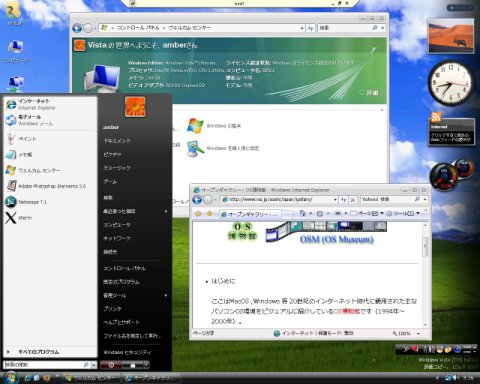
Task: Open ピクチャ from Start menu
Action: (x=112, y=154)
